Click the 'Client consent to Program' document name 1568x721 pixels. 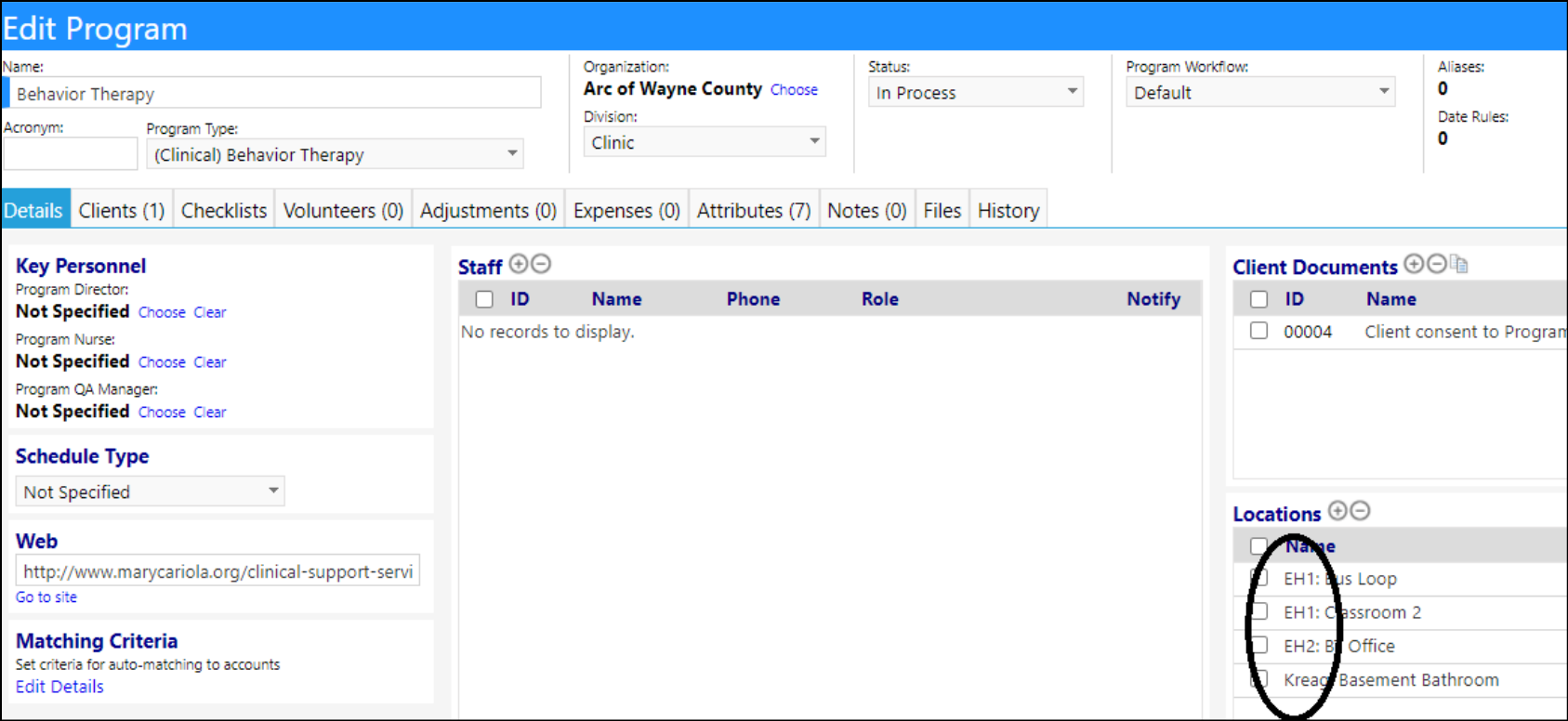tap(1466, 332)
